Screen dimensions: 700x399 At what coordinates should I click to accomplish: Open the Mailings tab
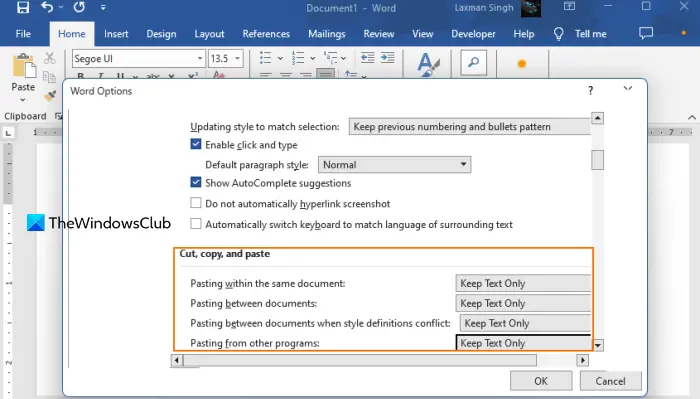(327, 34)
